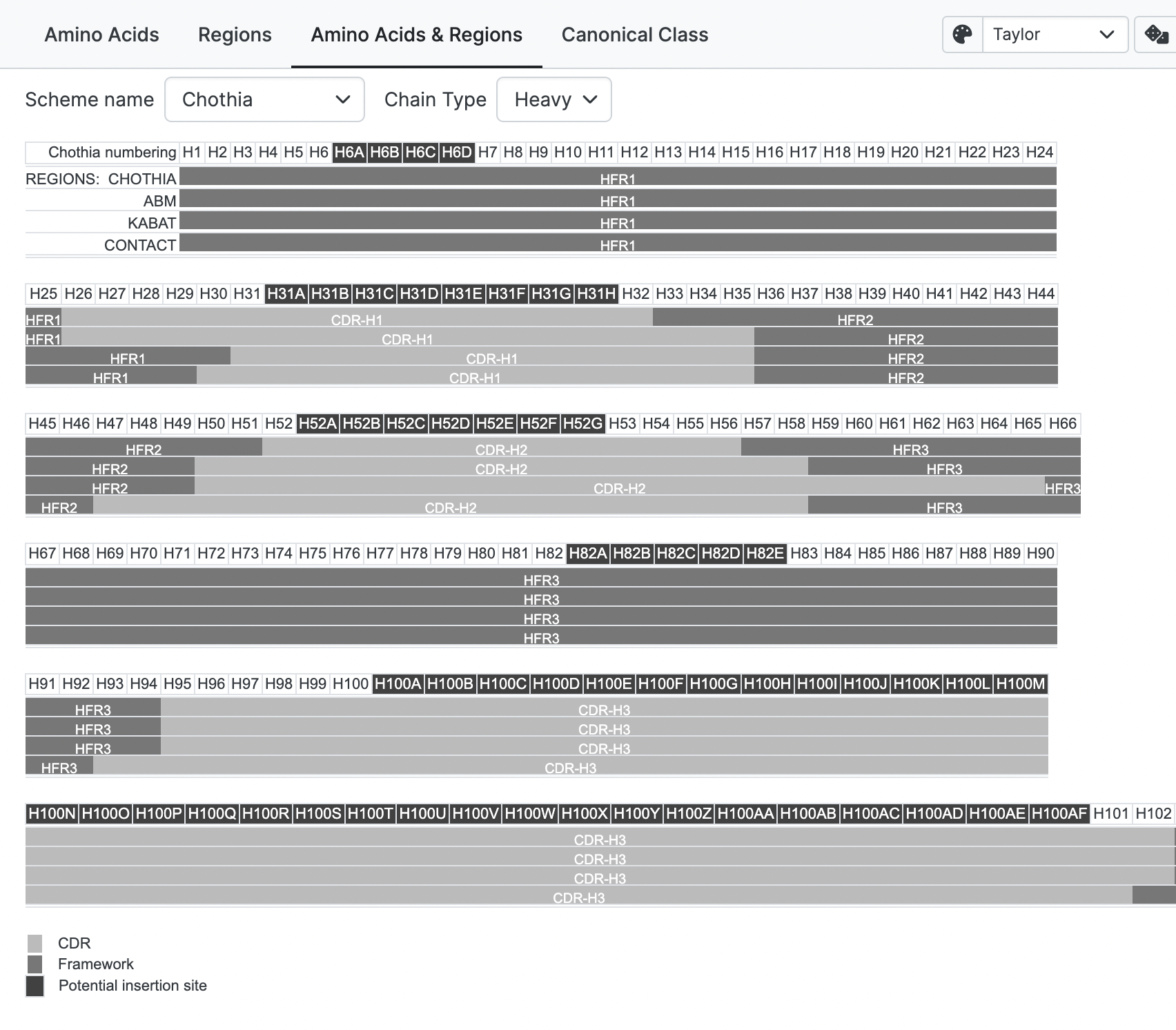This screenshot has height=1030, width=1176.
Task: Switch to the Regions tab
Action: tap(235, 35)
